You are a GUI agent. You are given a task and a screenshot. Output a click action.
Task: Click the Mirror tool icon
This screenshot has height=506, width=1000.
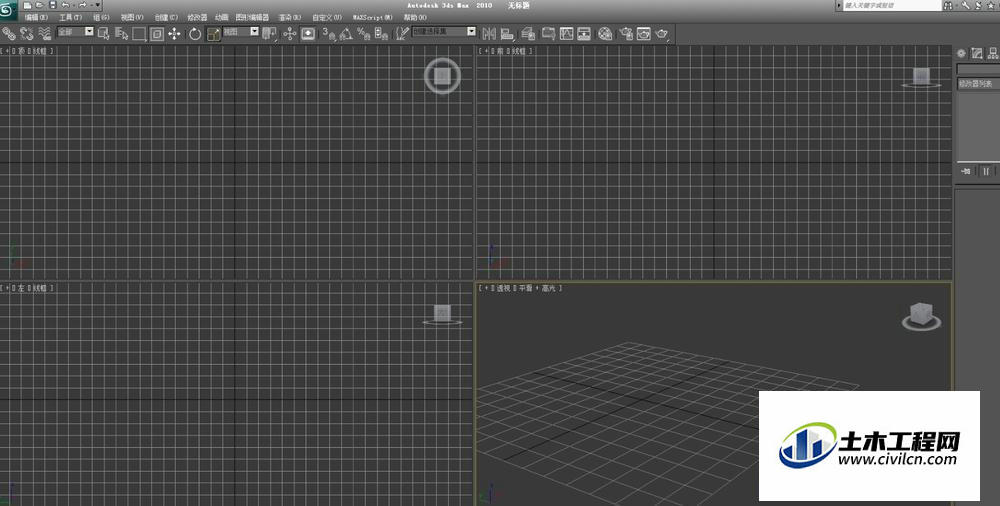489,33
